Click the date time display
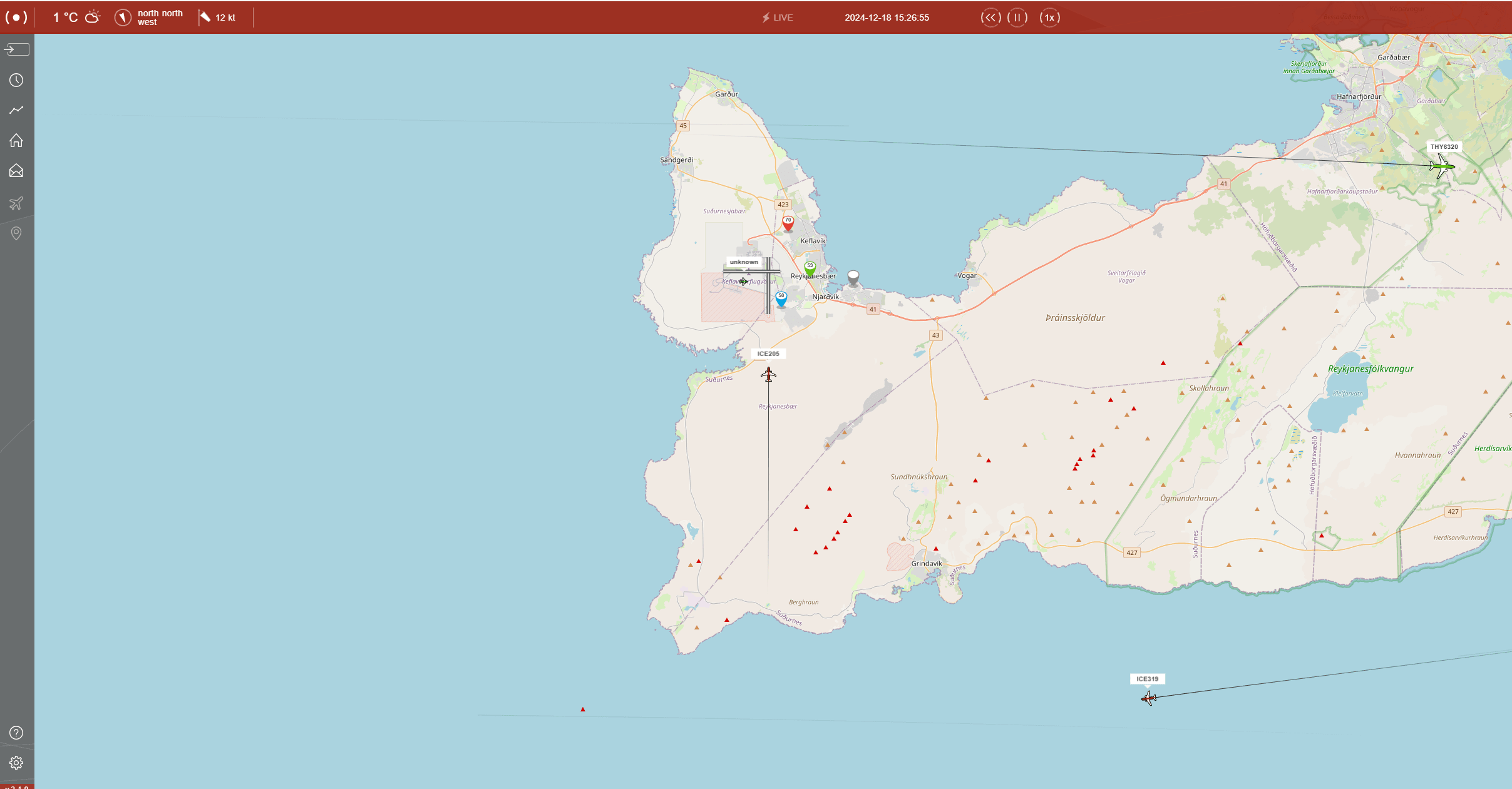1512x789 pixels. [887, 18]
